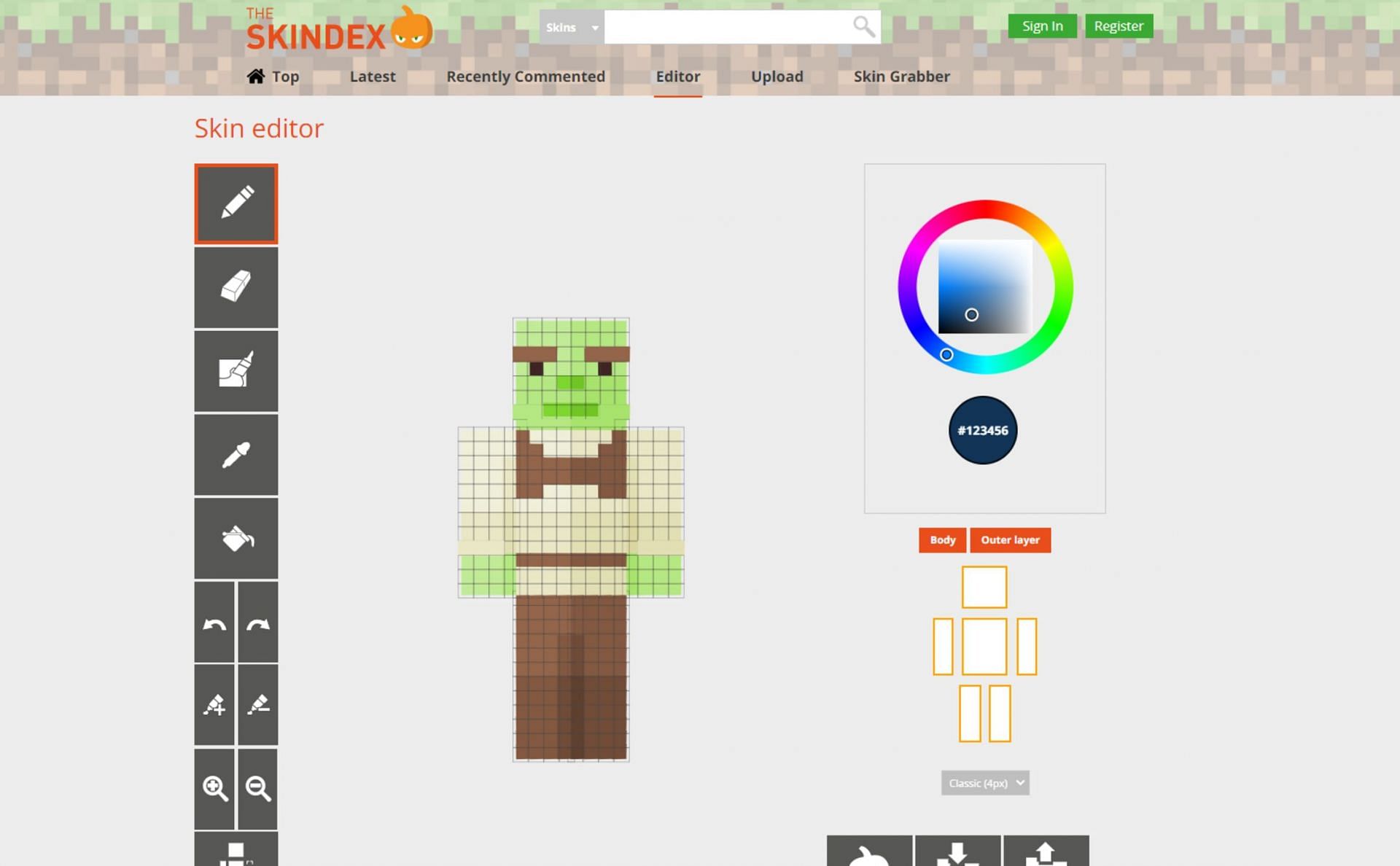1400x866 pixels.
Task: Select the Eraser tool
Action: pos(237,288)
